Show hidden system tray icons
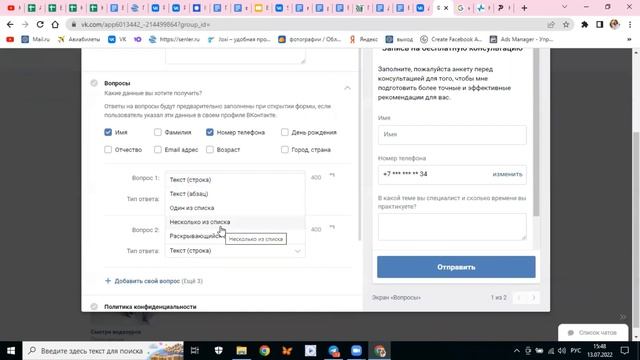640x360 pixels. click(516, 351)
